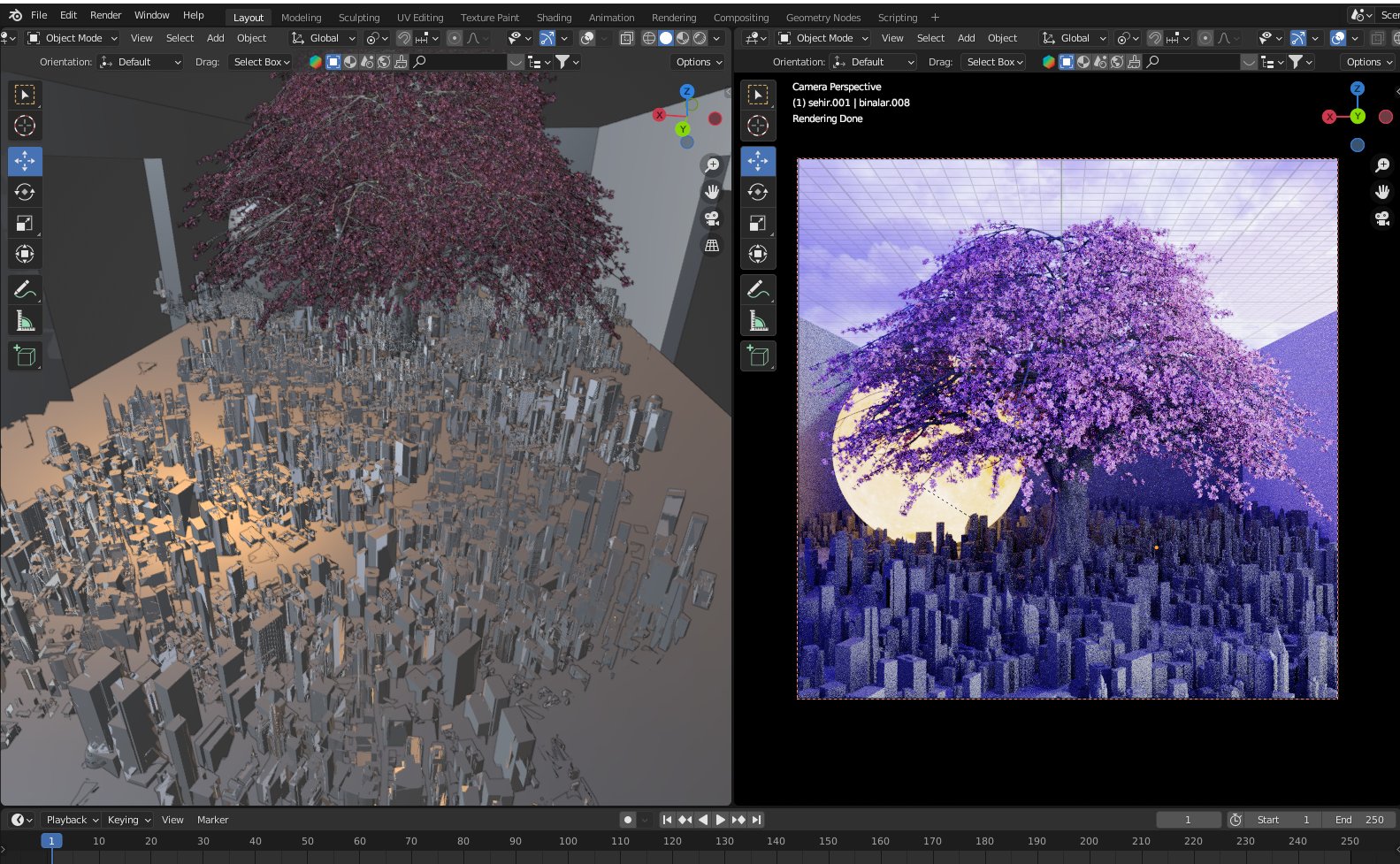Open Object Mode dropdown in left viewport
The height and width of the screenshot is (864, 1400).
pyautogui.click(x=73, y=38)
